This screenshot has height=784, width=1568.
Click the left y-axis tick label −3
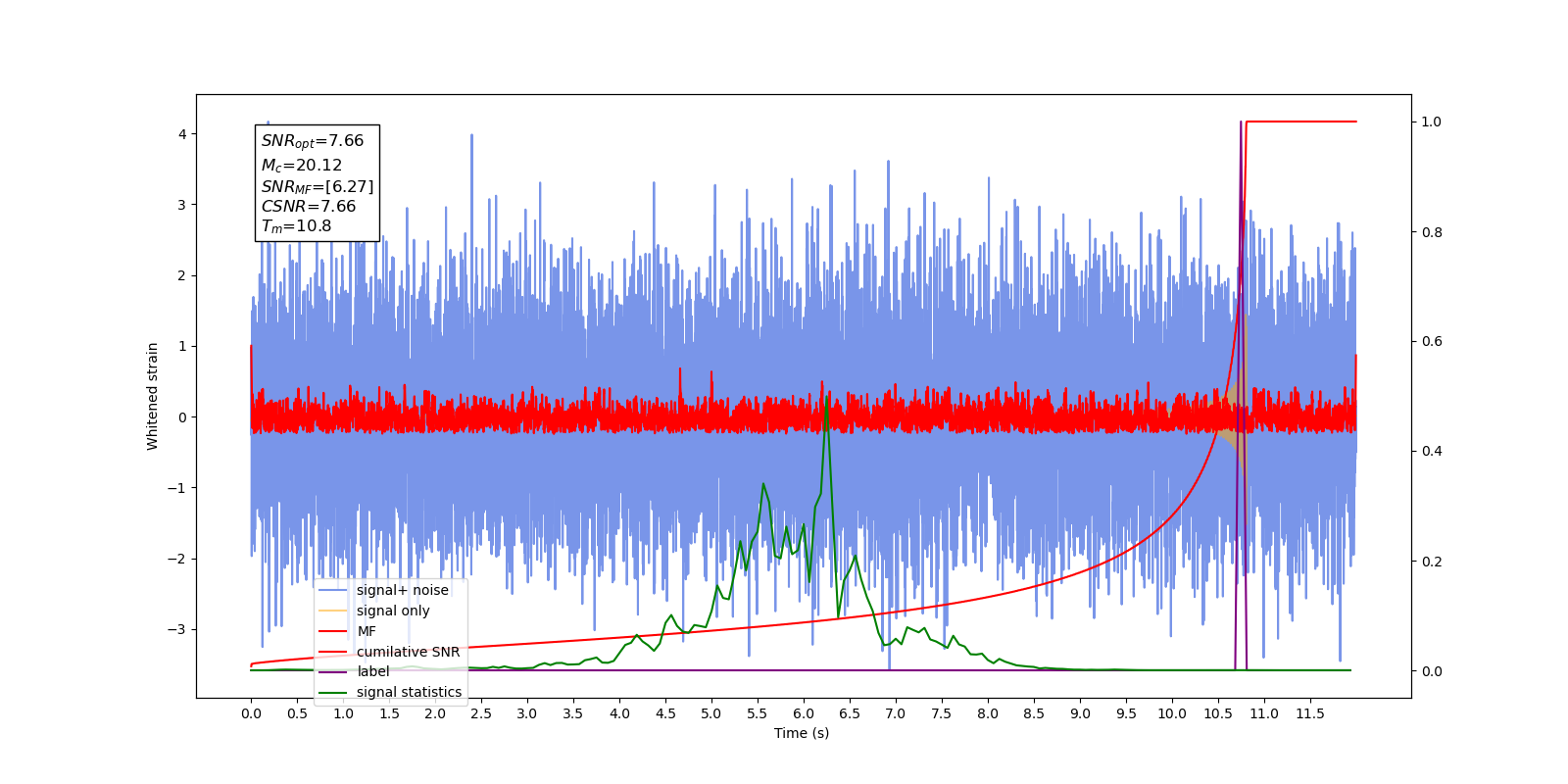(x=178, y=629)
